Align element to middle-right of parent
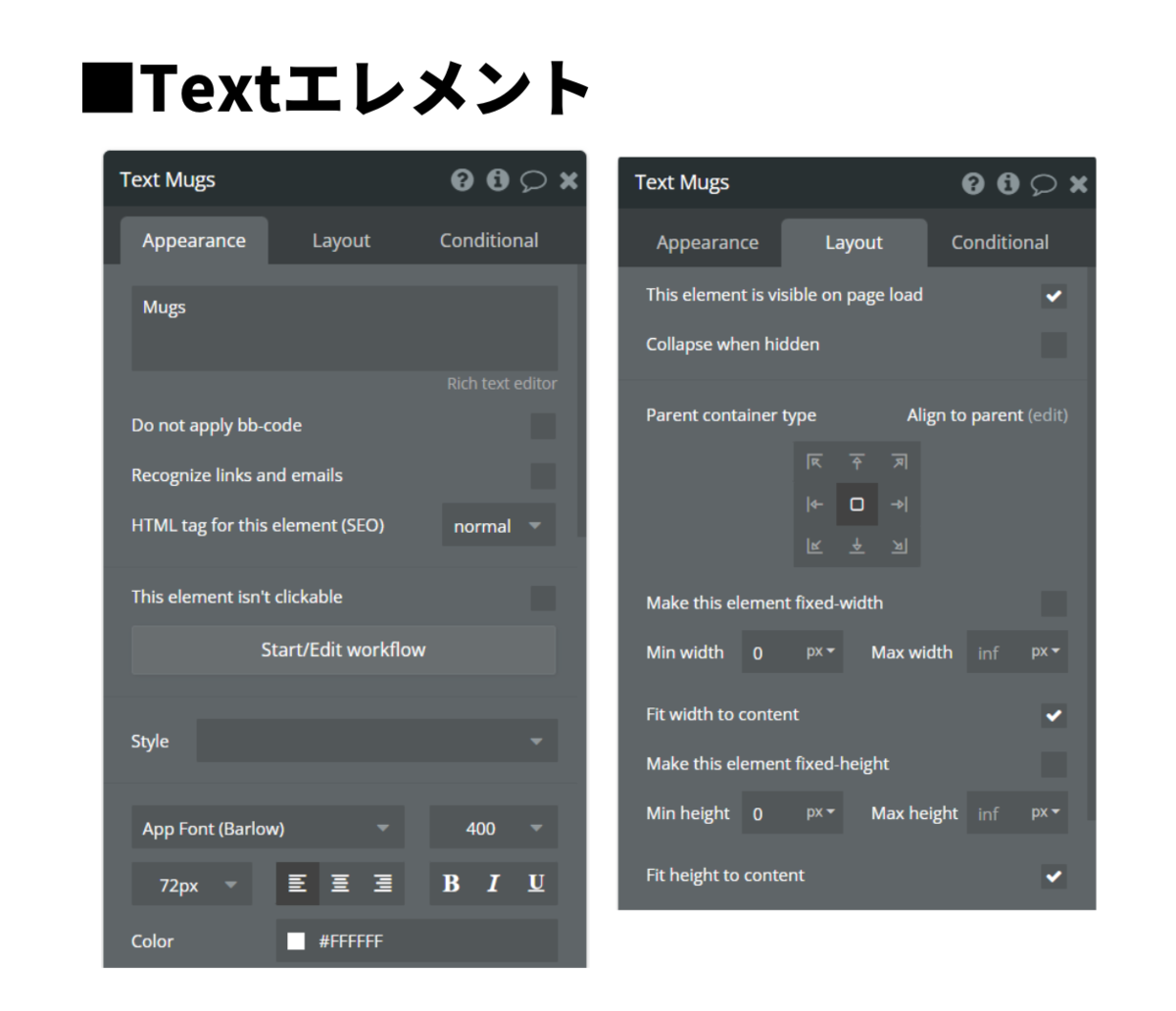This screenshot has width=1176, height=1011. 899,505
